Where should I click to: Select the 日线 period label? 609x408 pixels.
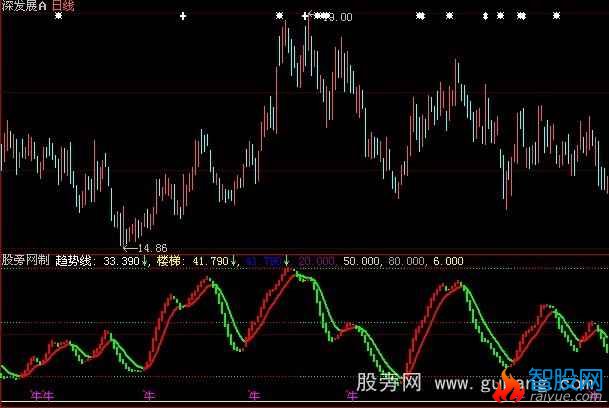point(63,5)
